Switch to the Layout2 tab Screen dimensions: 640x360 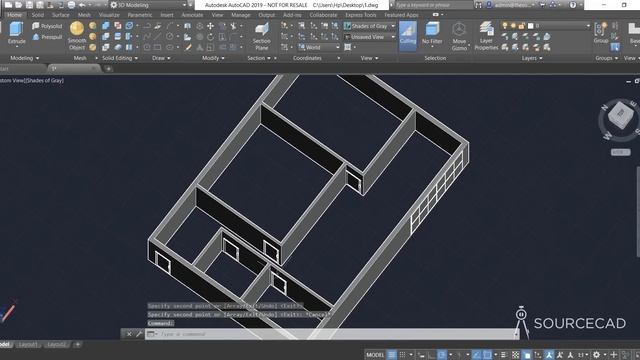56,345
